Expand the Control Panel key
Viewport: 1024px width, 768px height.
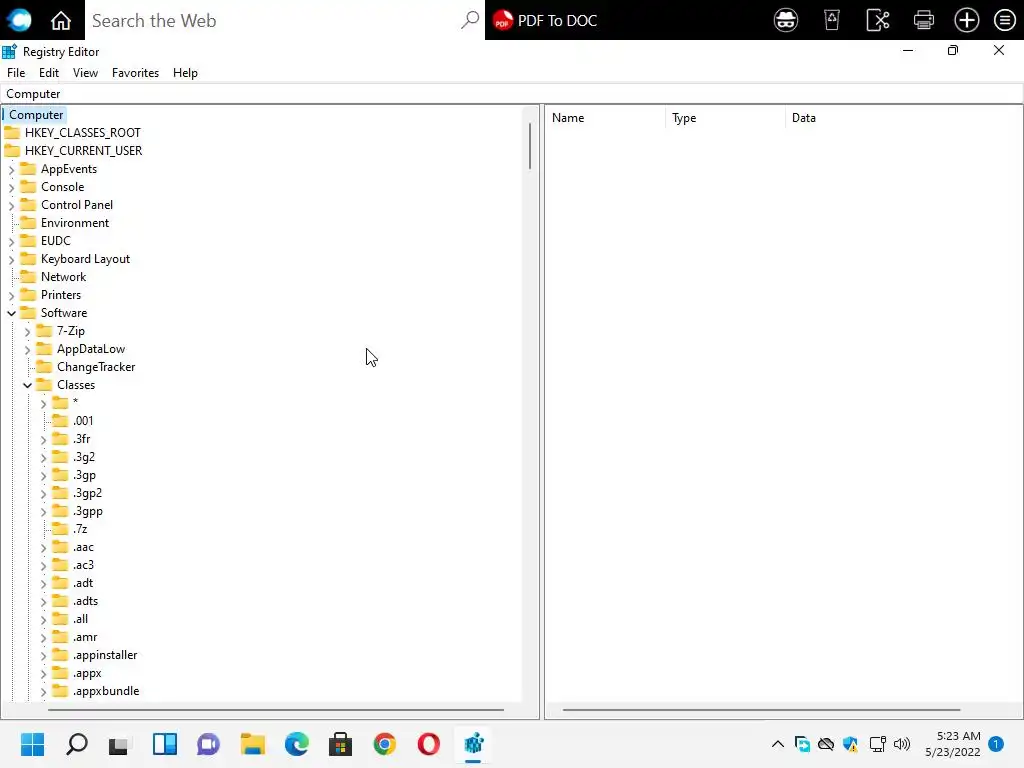11,205
